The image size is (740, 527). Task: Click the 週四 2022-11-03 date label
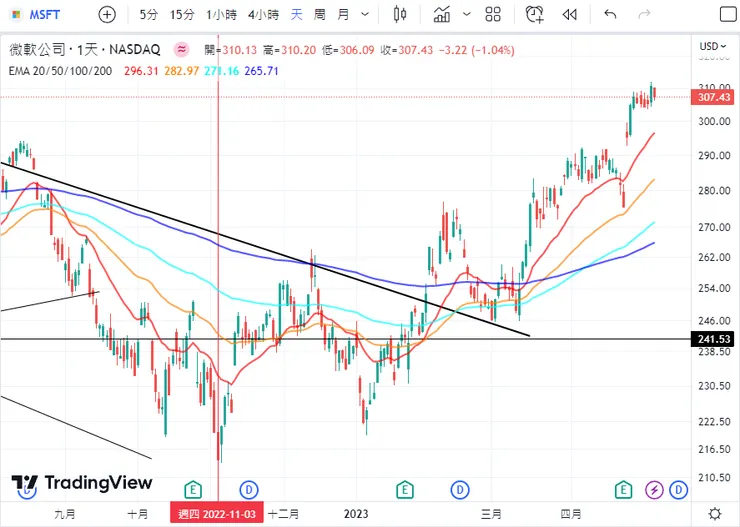click(x=217, y=514)
